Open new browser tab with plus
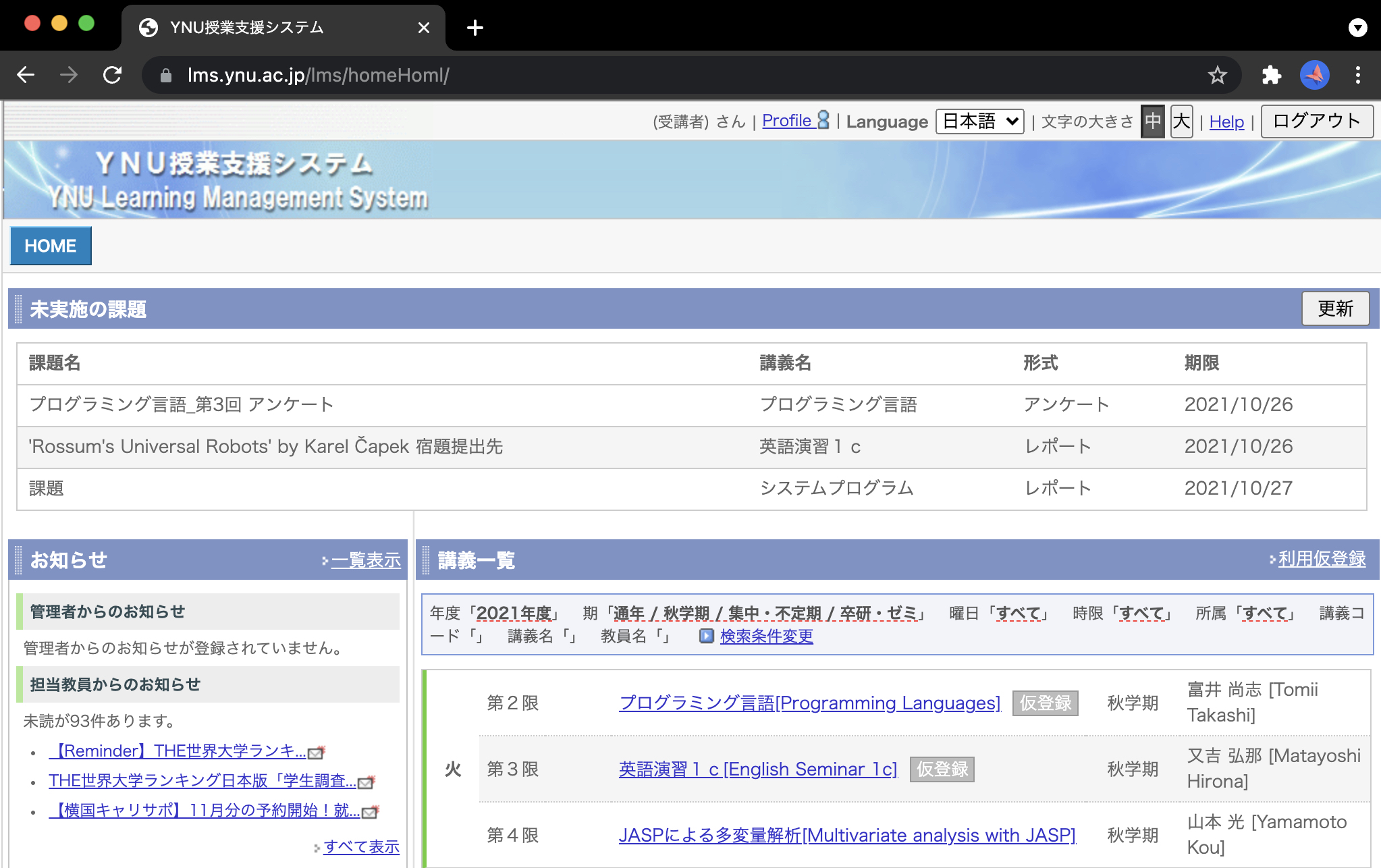 pos(475,28)
